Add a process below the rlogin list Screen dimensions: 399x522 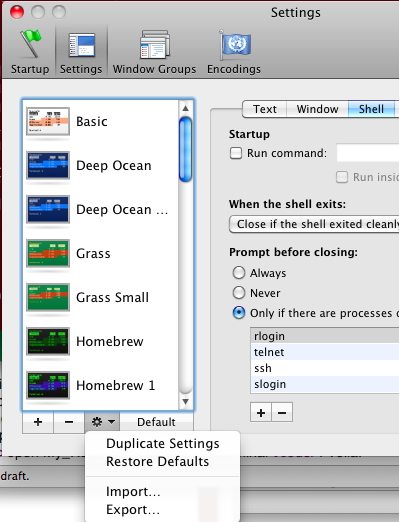point(261,413)
